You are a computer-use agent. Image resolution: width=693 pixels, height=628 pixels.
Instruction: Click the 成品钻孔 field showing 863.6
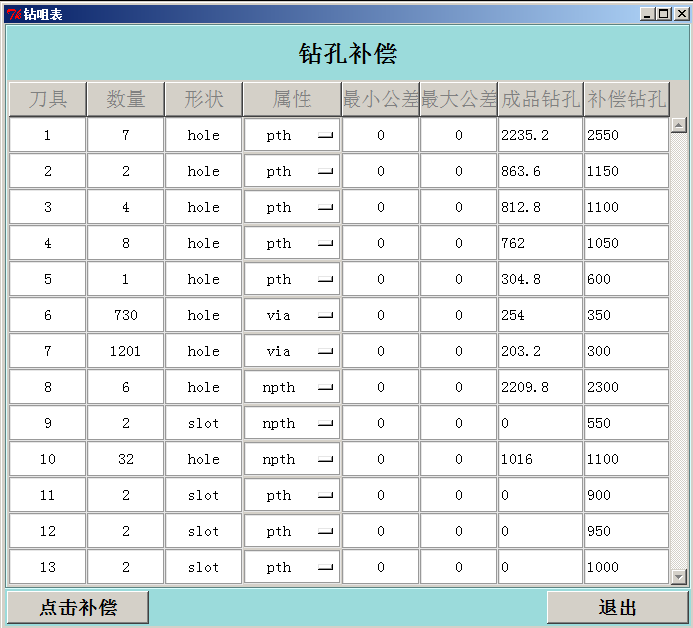click(540, 171)
